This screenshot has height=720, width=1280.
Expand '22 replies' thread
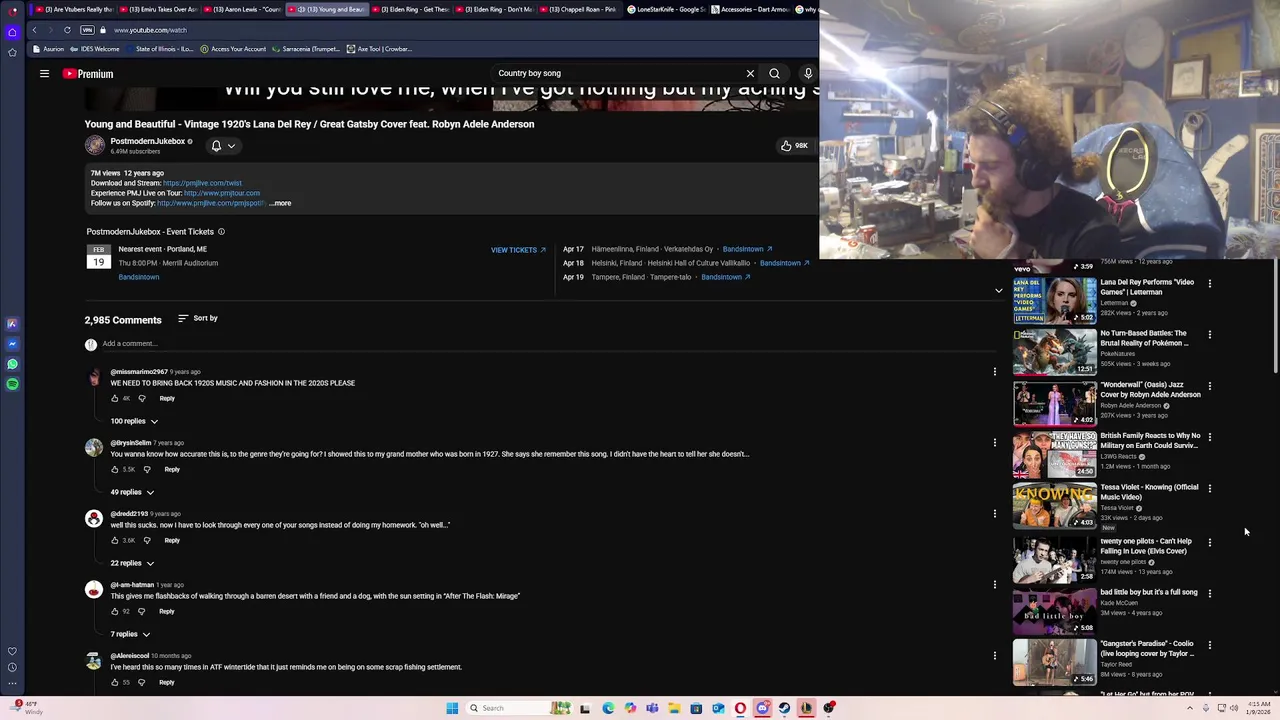pyautogui.click(x=132, y=563)
